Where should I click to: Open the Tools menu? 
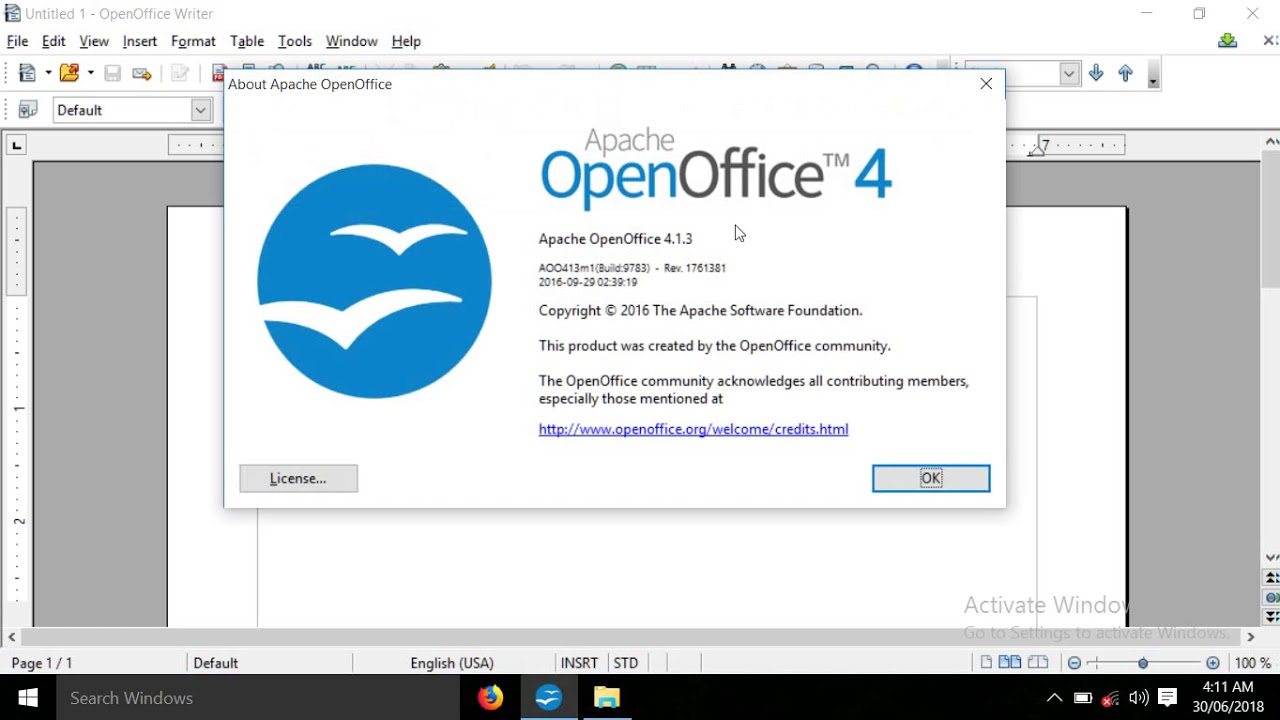(x=295, y=41)
